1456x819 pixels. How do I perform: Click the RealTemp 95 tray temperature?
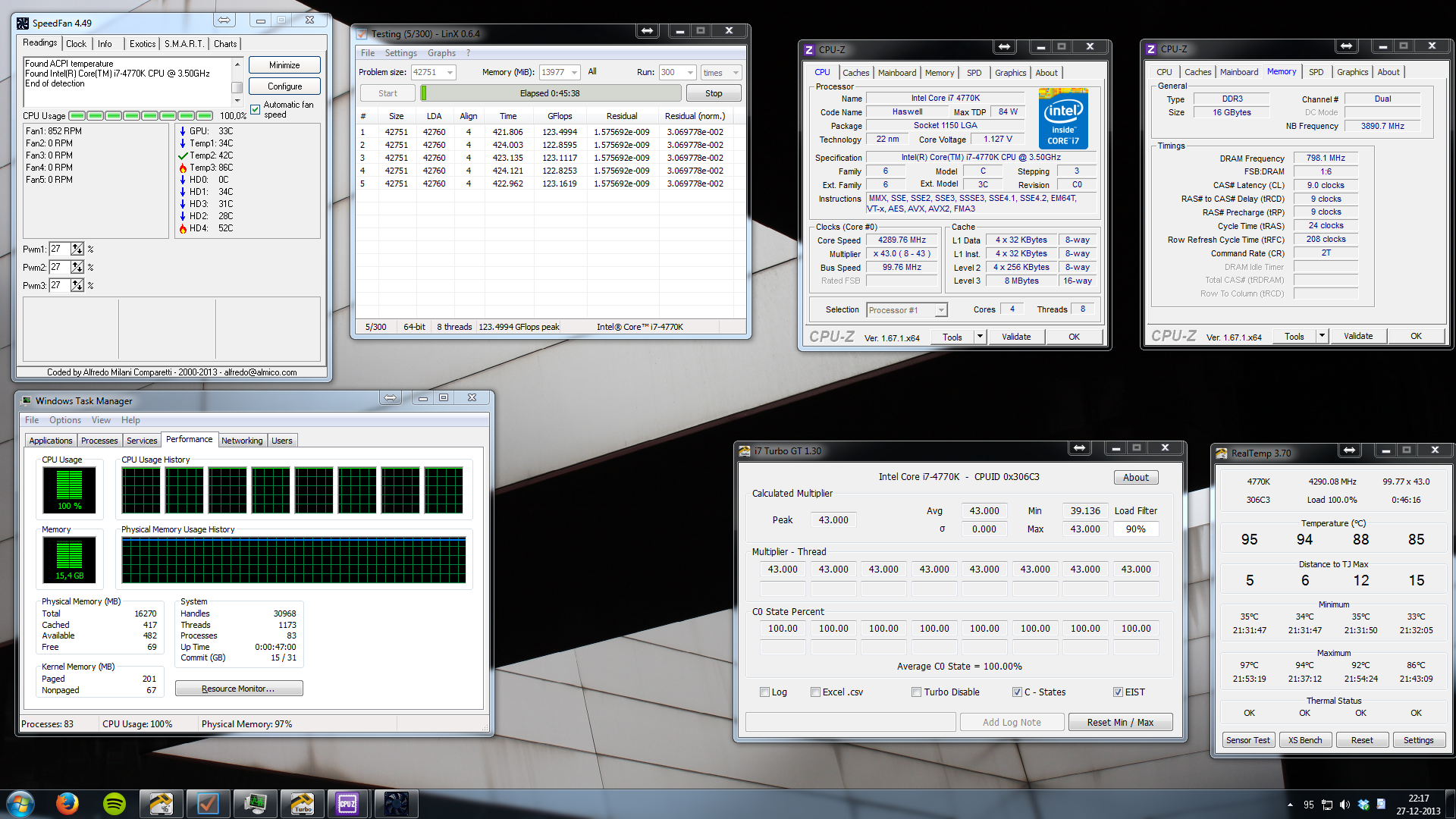pos(1309,805)
